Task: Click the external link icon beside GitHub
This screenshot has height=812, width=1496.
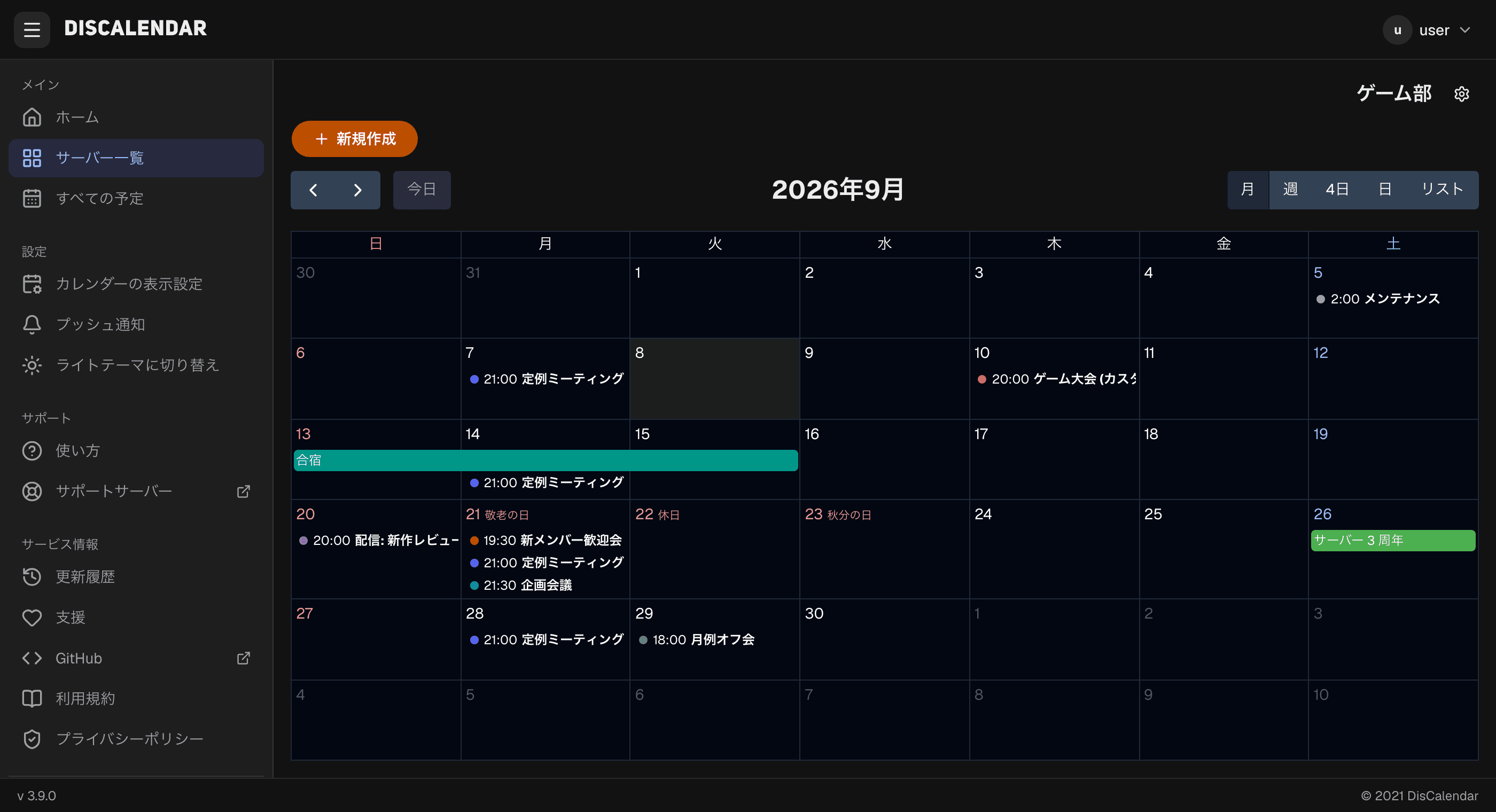Action: click(243, 658)
